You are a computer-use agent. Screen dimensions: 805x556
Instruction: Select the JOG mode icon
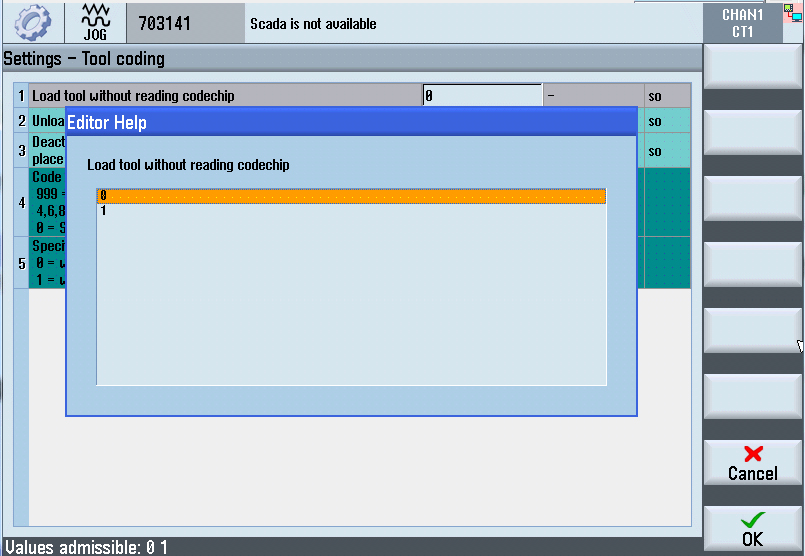tap(96, 22)
